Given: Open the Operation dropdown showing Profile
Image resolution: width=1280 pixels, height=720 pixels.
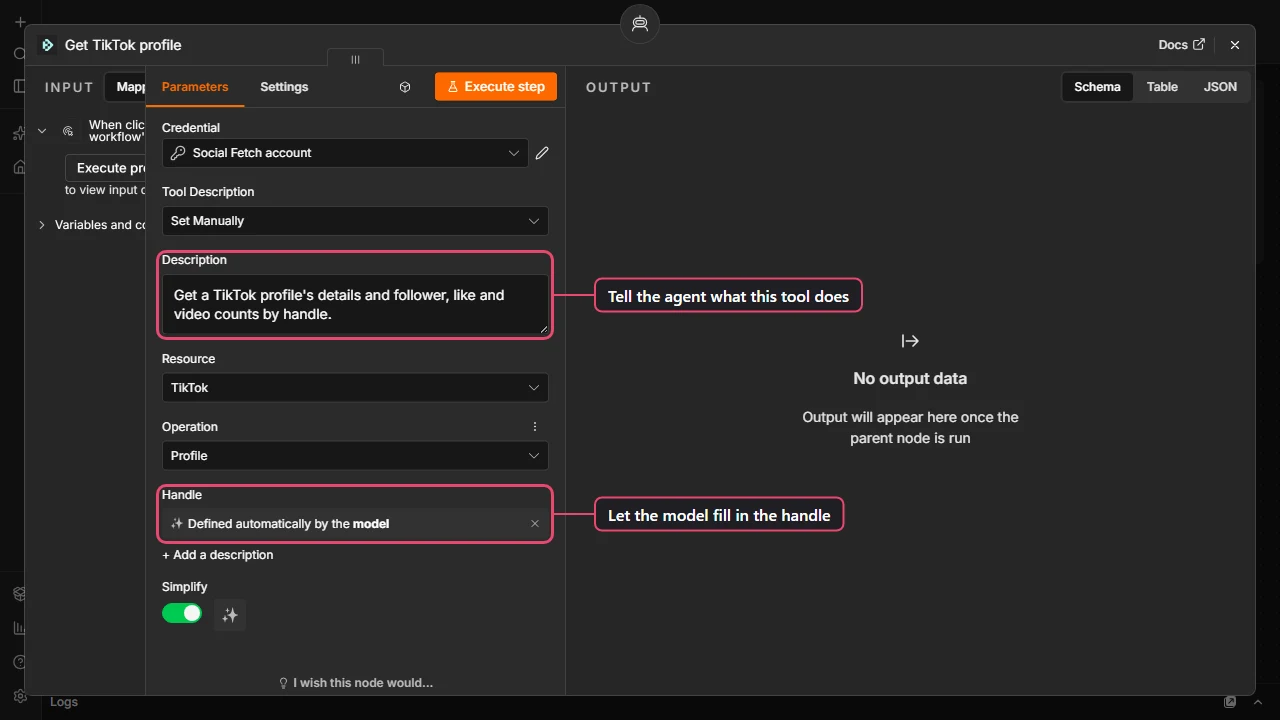Looking at the screenshot, I should [x=355, y=456].
